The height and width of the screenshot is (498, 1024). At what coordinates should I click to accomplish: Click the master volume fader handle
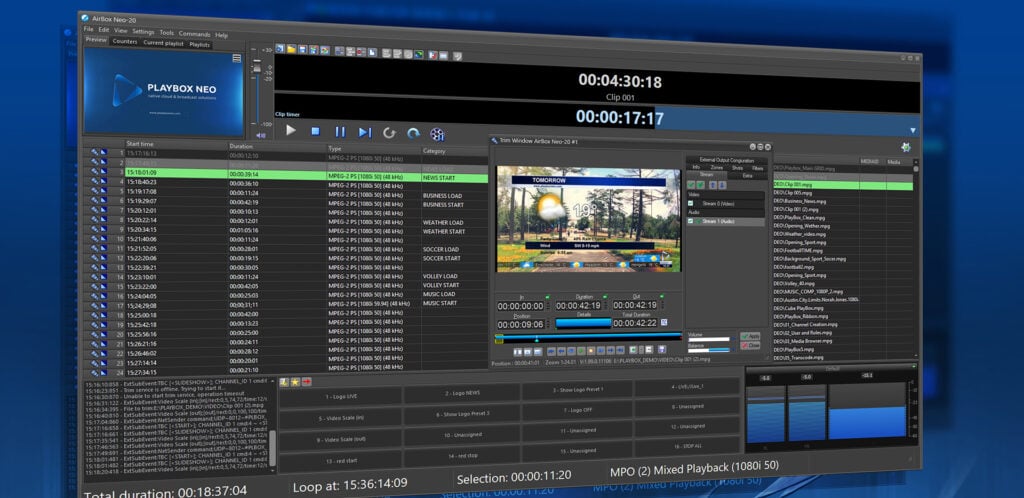pos(257,68)
